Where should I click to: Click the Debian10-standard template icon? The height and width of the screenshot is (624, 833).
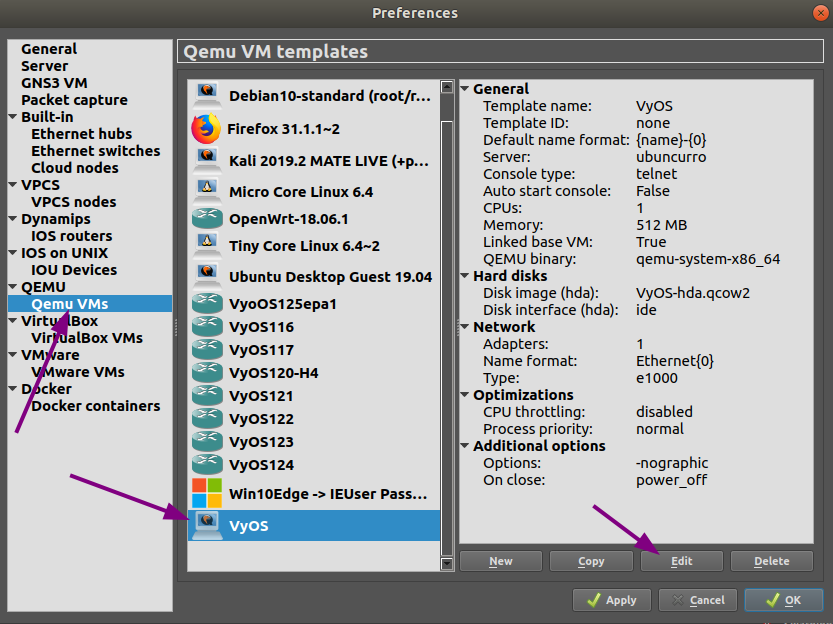(x=207, y=95)
